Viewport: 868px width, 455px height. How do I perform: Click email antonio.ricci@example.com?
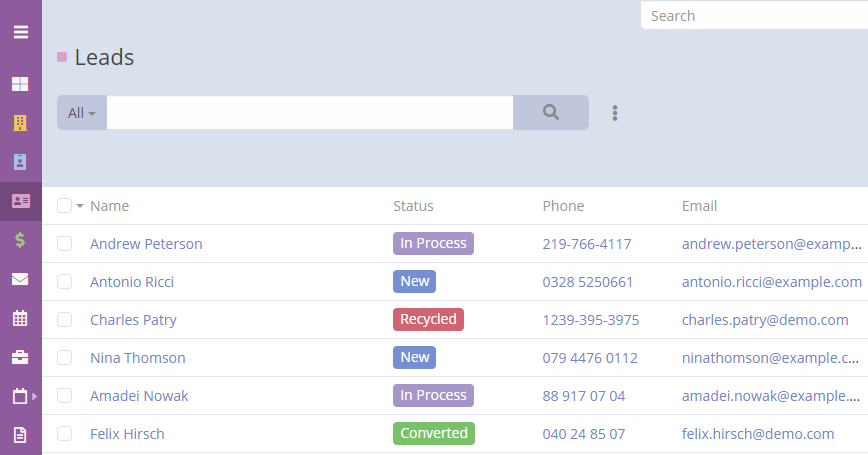pyautogui.click(x=772, y=282)
